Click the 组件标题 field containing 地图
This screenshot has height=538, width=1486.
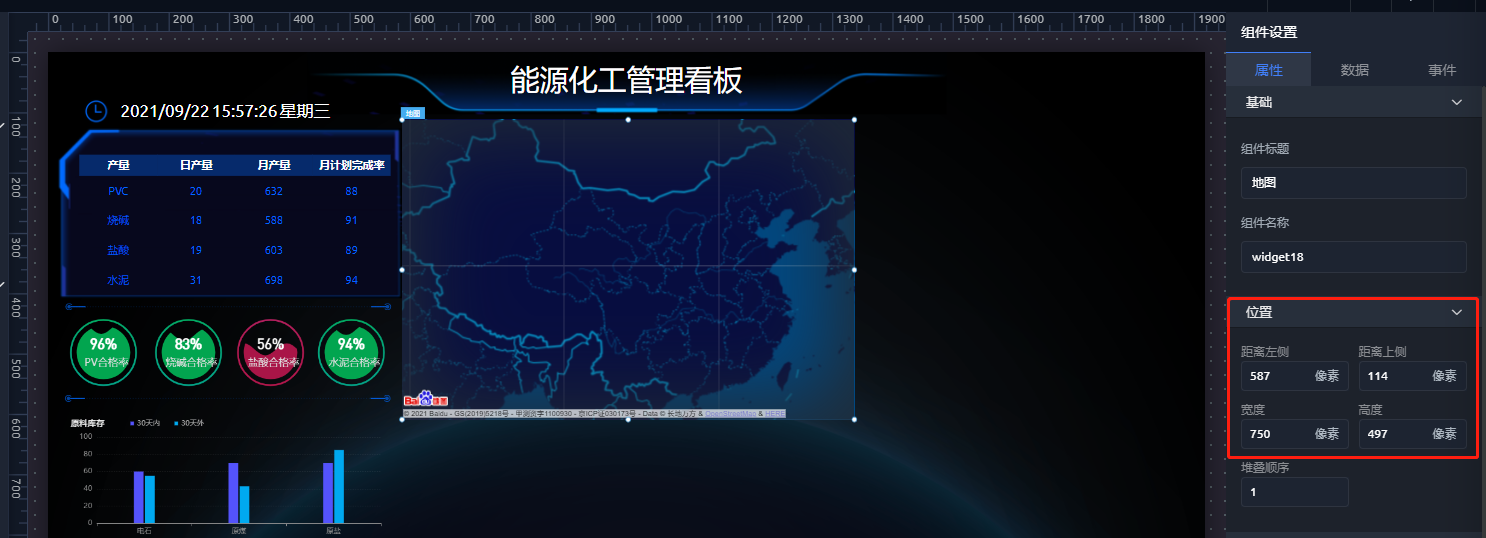tap(1354, 183)
